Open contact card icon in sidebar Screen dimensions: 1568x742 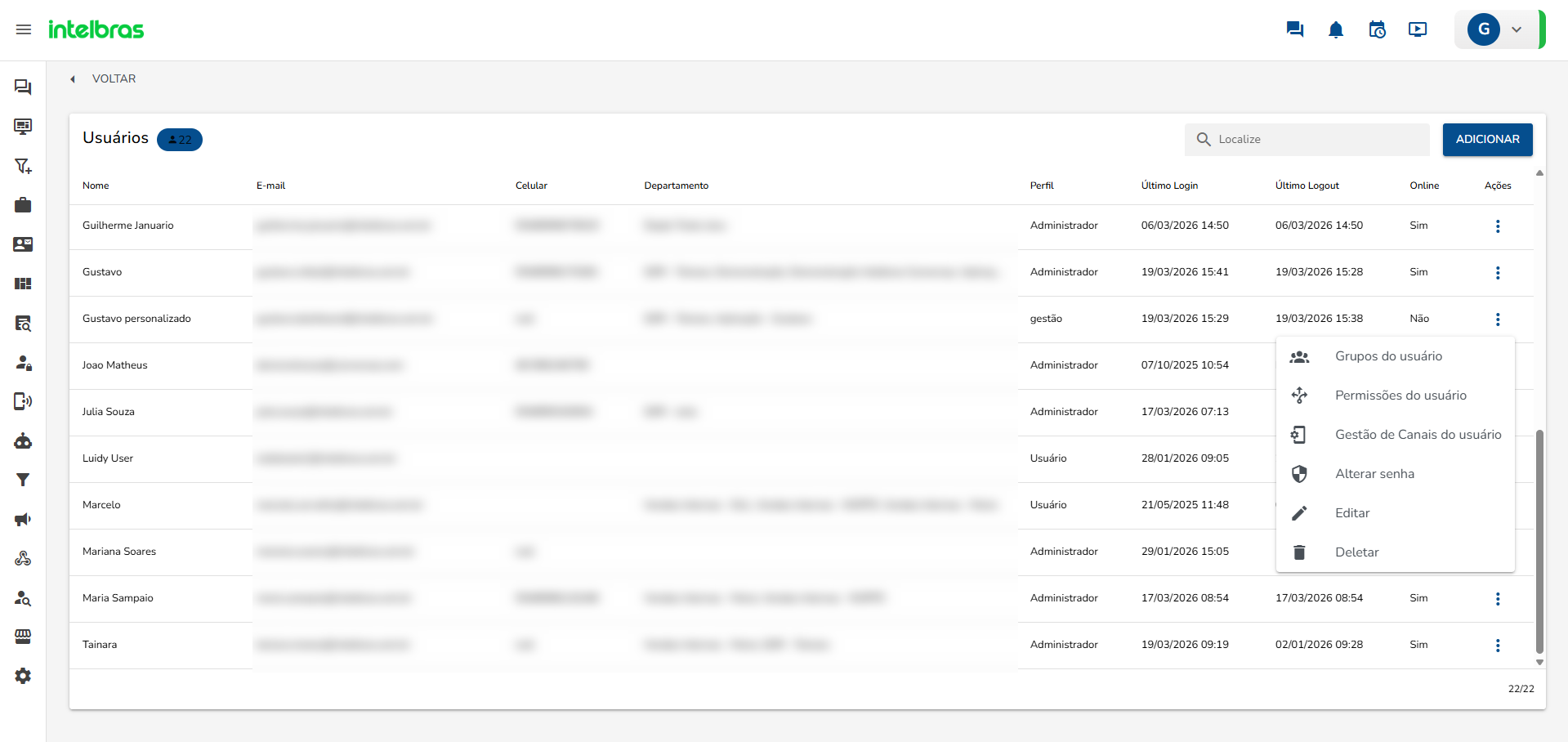pos(23,244)
